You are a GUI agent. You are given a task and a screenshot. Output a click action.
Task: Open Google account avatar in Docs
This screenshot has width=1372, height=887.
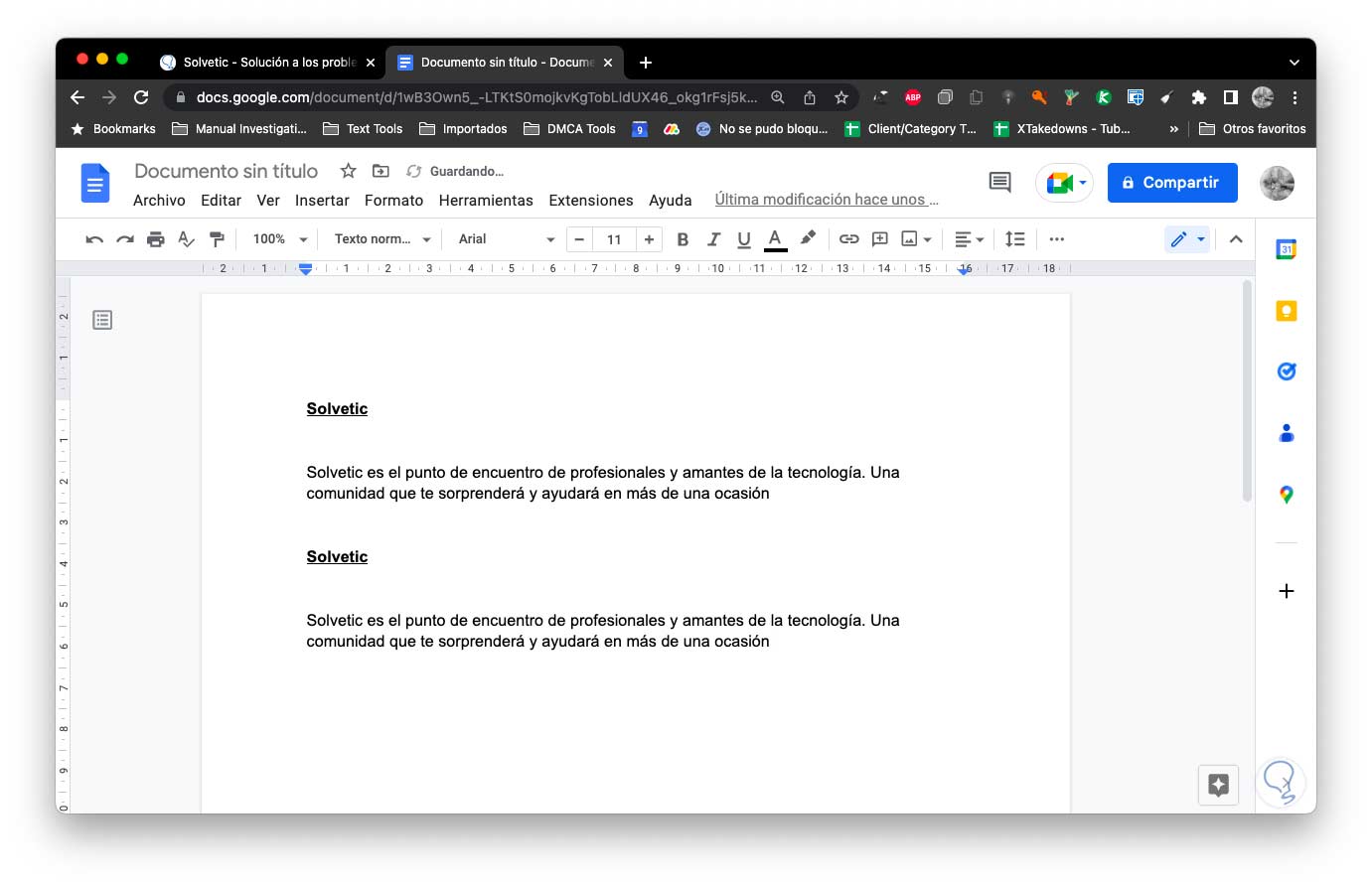point(1277,183)
